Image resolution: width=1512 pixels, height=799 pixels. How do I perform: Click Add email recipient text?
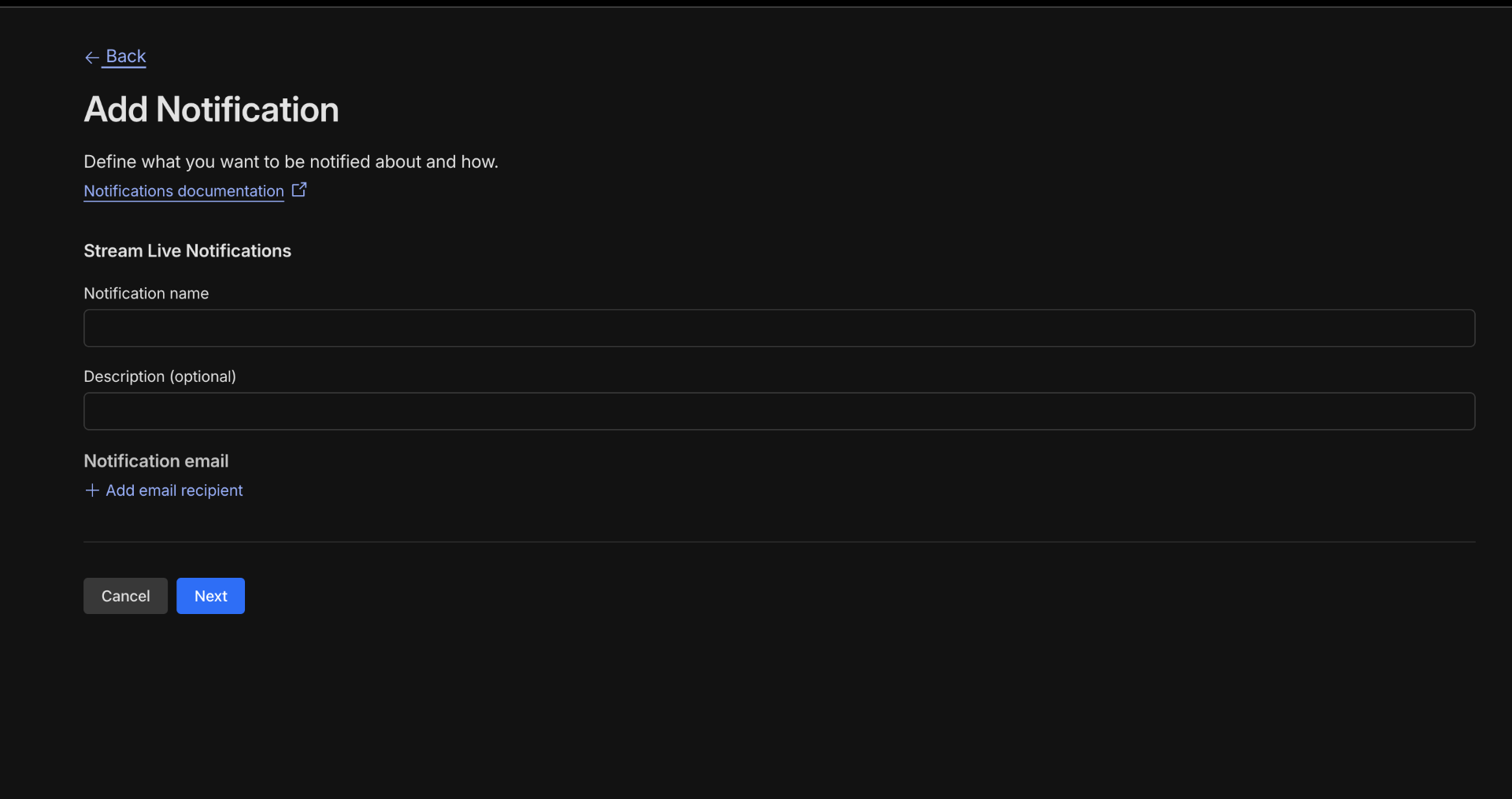tap(174, 490)
